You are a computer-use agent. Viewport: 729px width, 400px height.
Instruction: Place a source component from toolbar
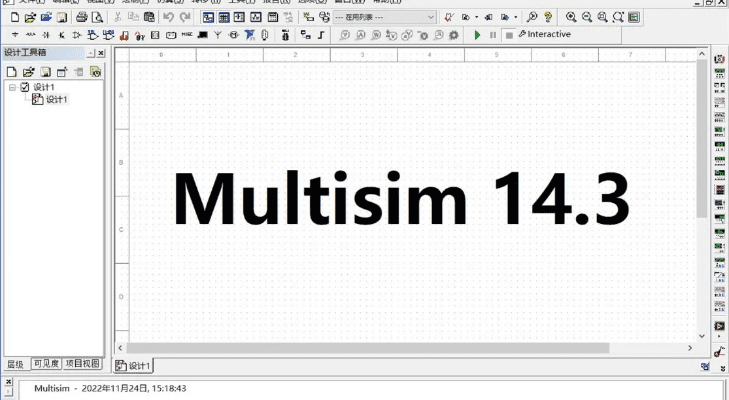14,35
